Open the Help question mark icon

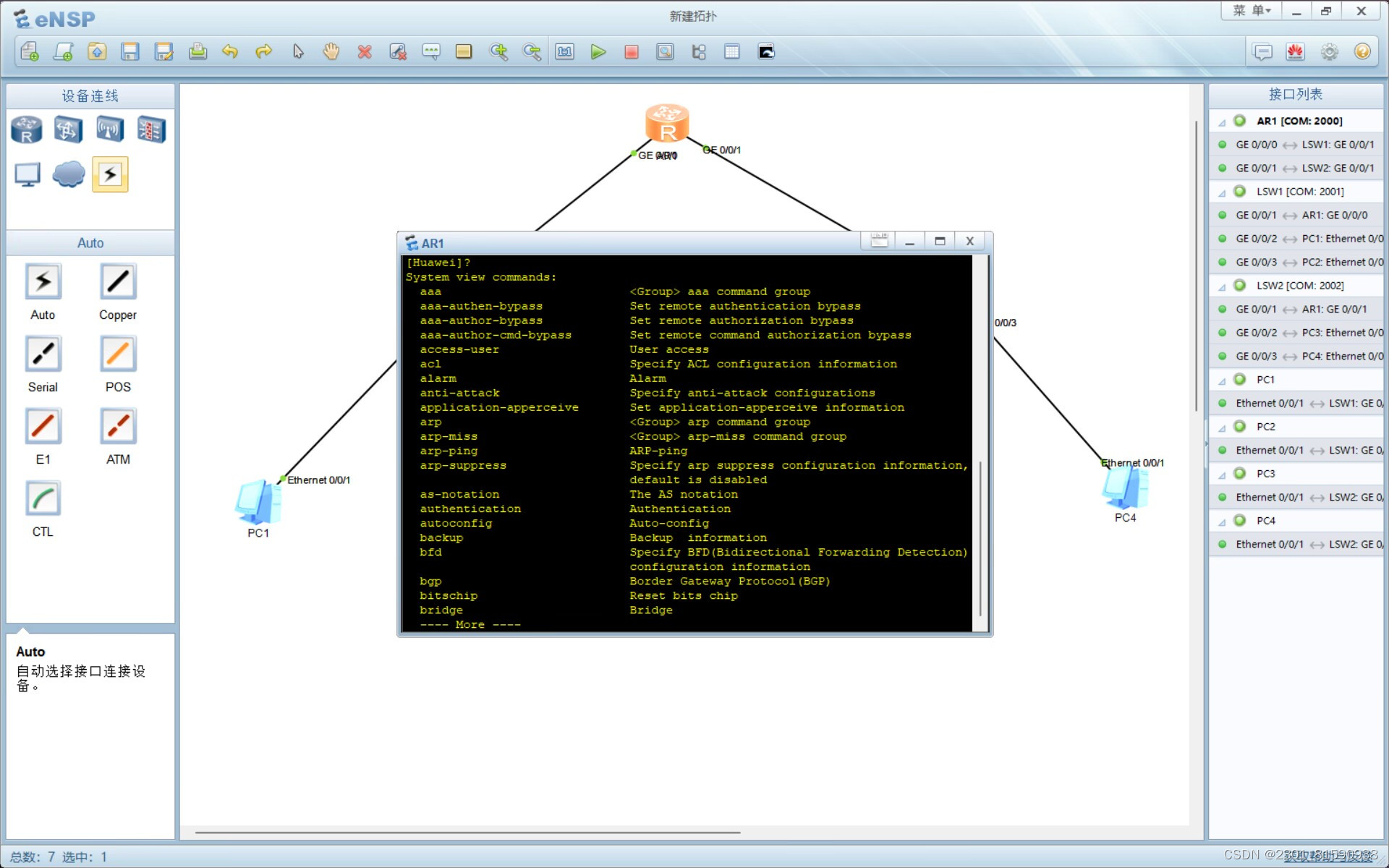(1362, 51)
